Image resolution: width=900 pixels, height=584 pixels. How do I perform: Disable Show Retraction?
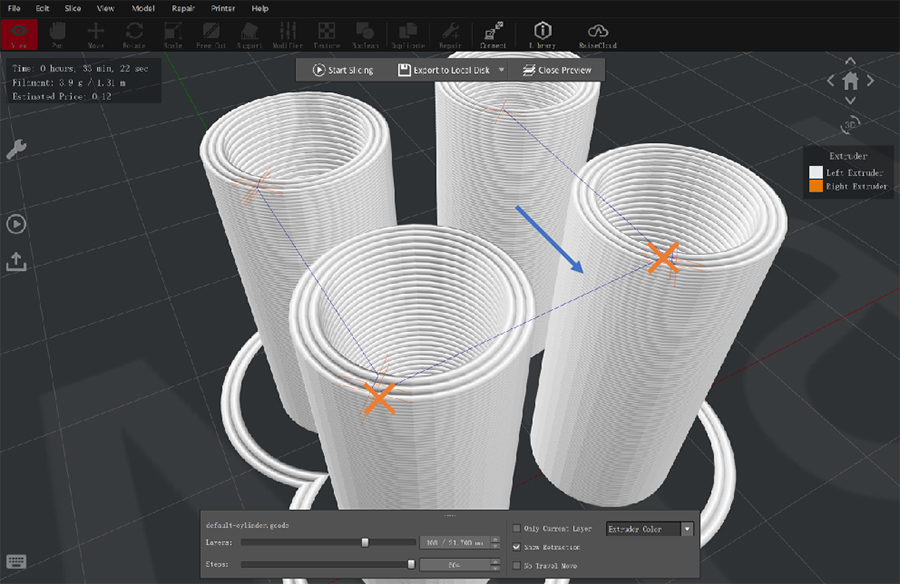click(x=516, y=547)
